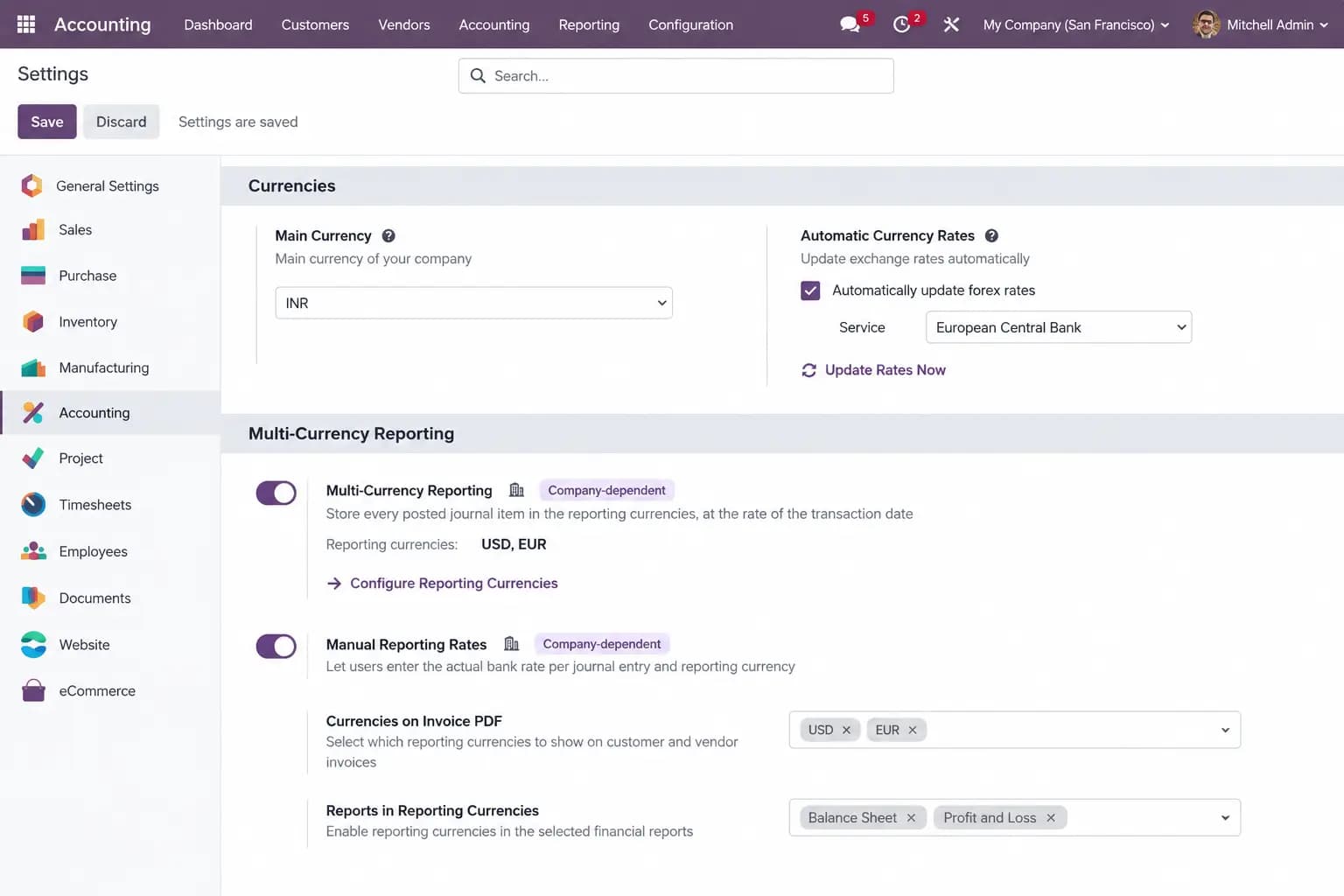Remove USD tag from Invoice PDF currencies
1344x896 pixels.
point(846,730)
